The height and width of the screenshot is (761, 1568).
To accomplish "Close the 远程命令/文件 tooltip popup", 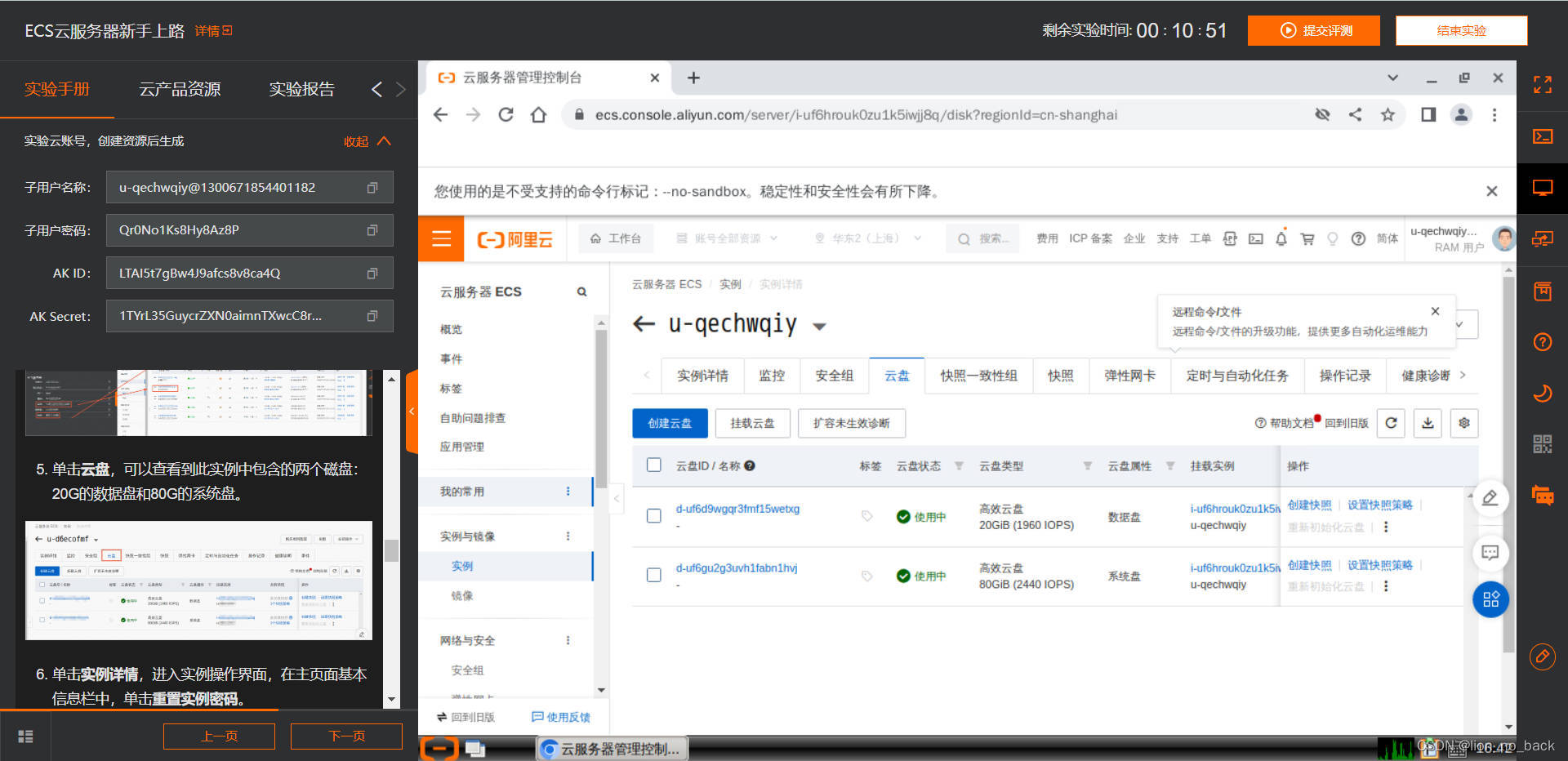I will 1435,311.
